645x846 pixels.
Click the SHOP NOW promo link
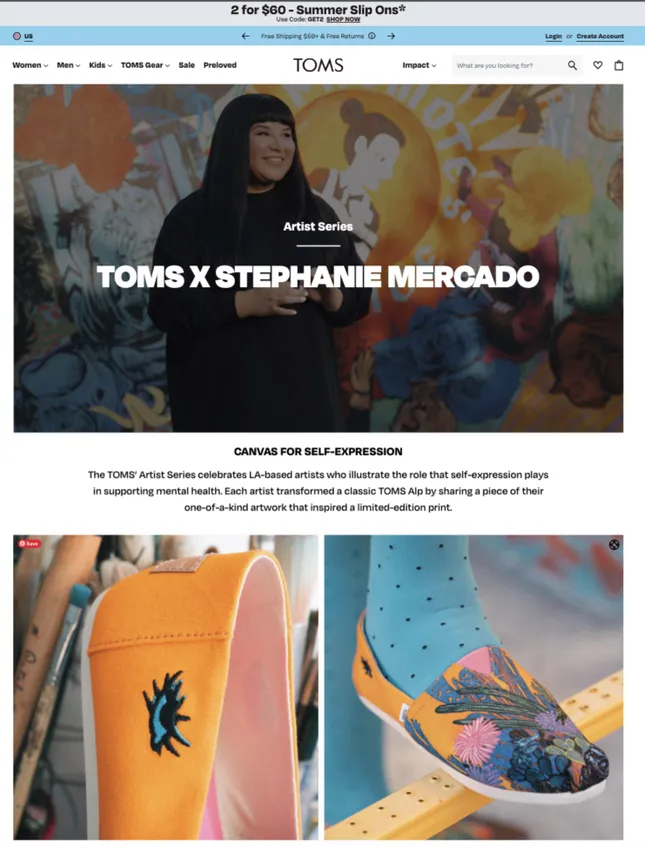(x=343, y=19)
